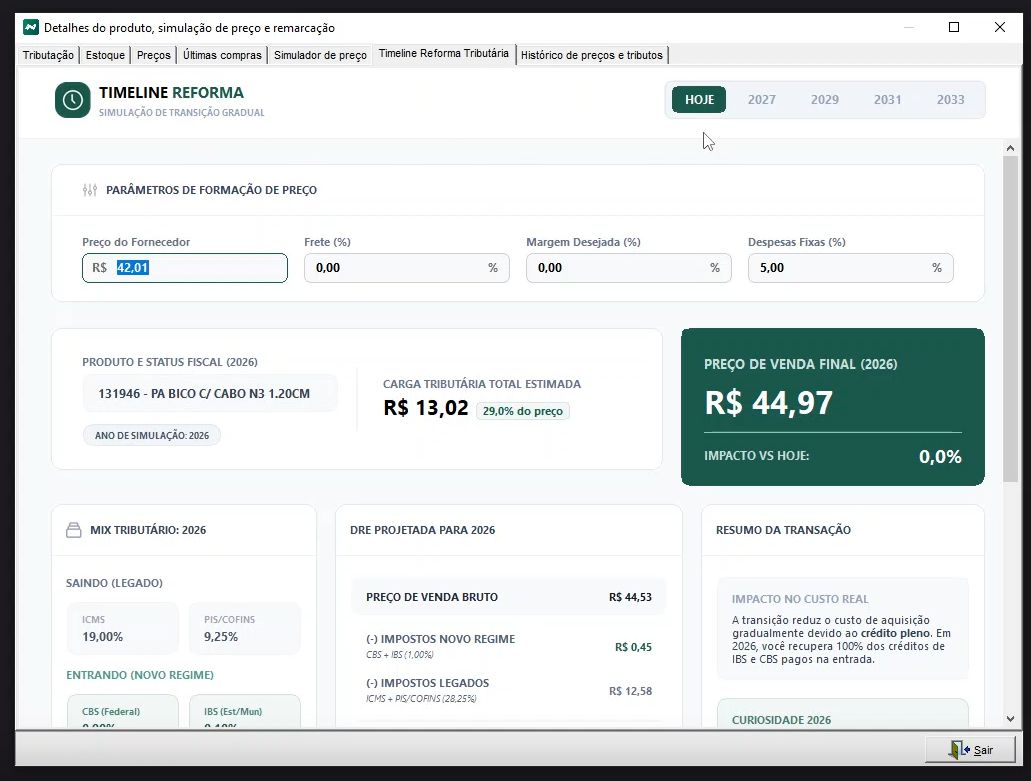Select year 2033 in timeline
This screenshot has width=1031, height=781.
(x=950, y=100)
